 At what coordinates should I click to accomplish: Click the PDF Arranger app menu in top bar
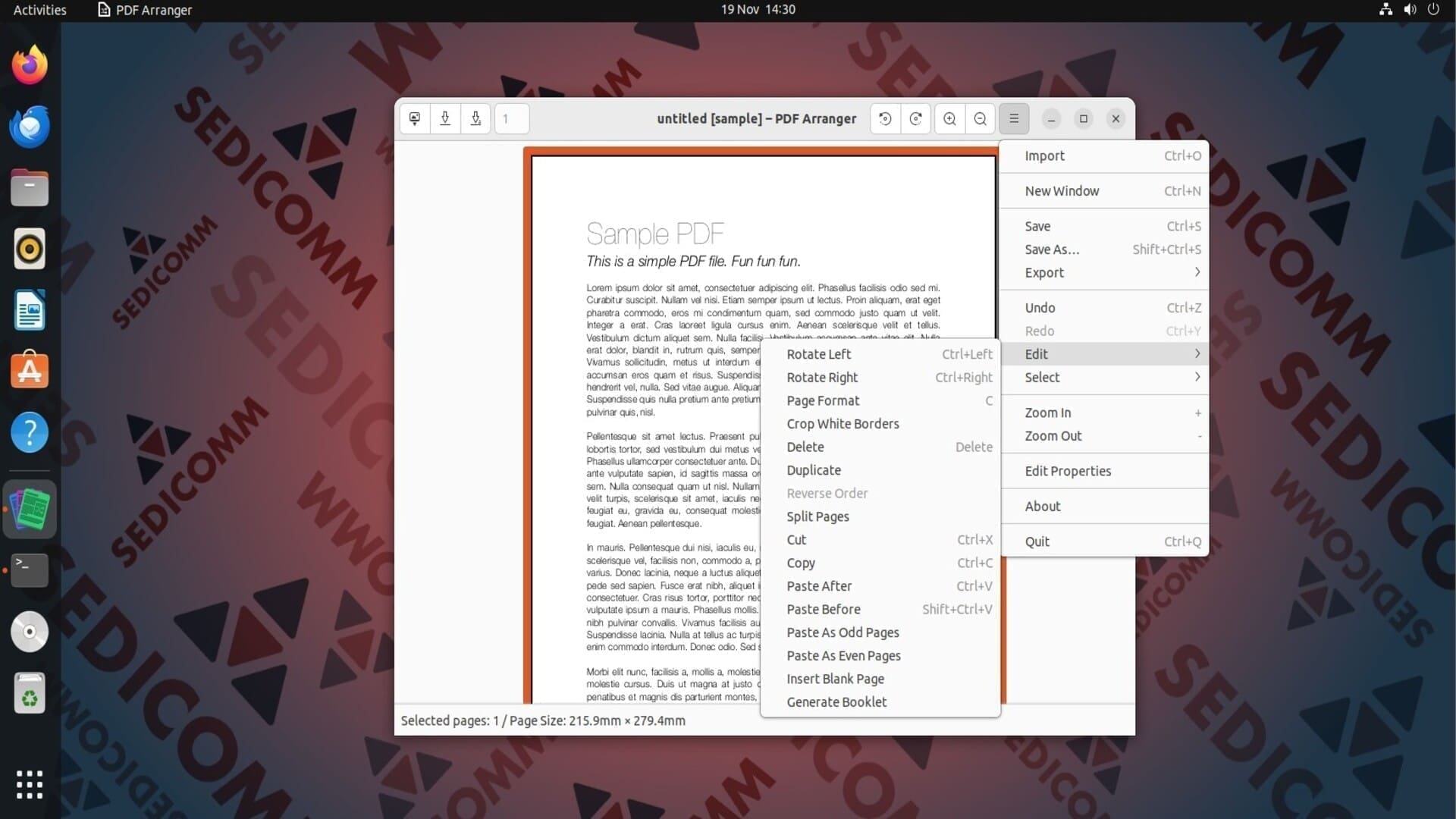coord(145,10)
